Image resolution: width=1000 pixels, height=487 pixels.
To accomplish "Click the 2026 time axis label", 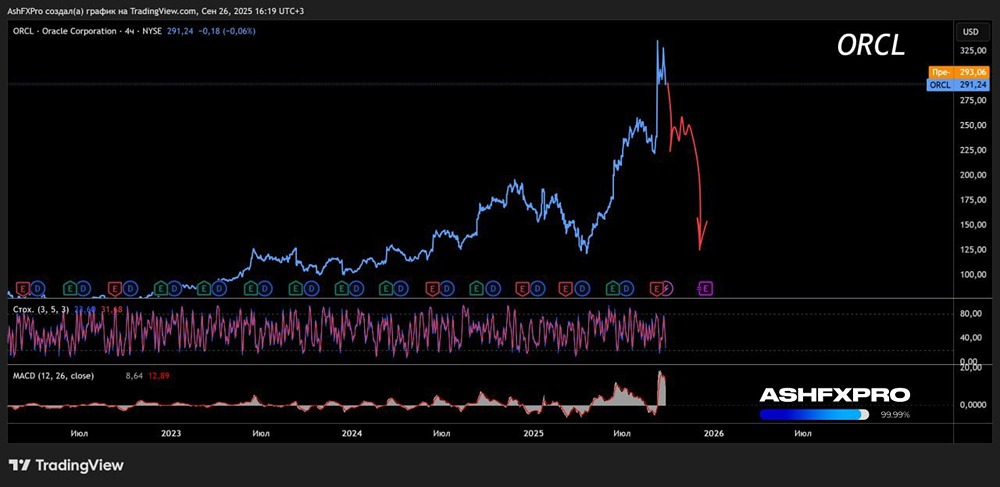I will point(714,433).
